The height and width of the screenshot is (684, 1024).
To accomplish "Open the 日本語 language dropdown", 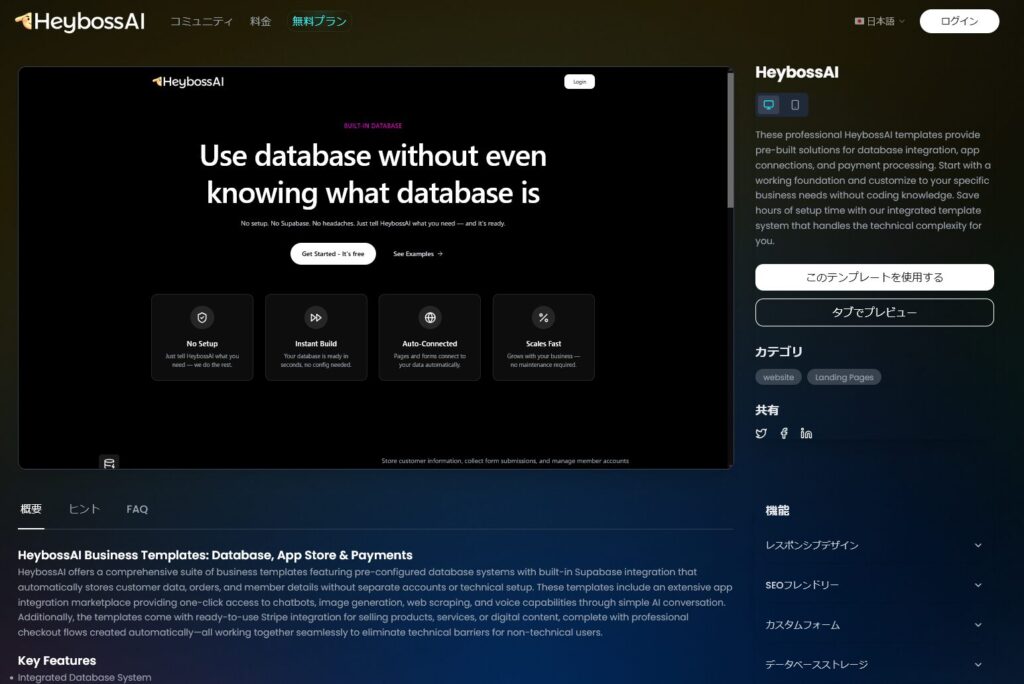I will click(880, 22).
